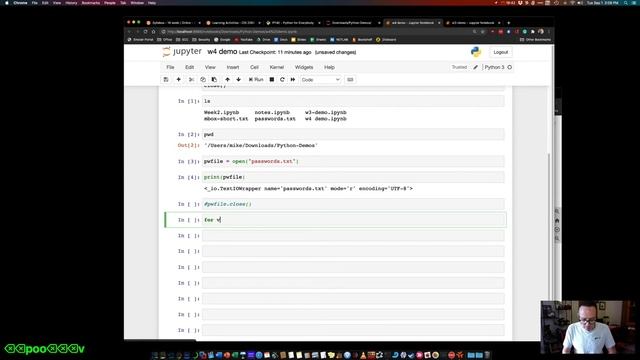This screenshot has width=640, height=360.
Task: Switch to the w3-demo Jupyter Notebook tab
Action: (472, 23)
